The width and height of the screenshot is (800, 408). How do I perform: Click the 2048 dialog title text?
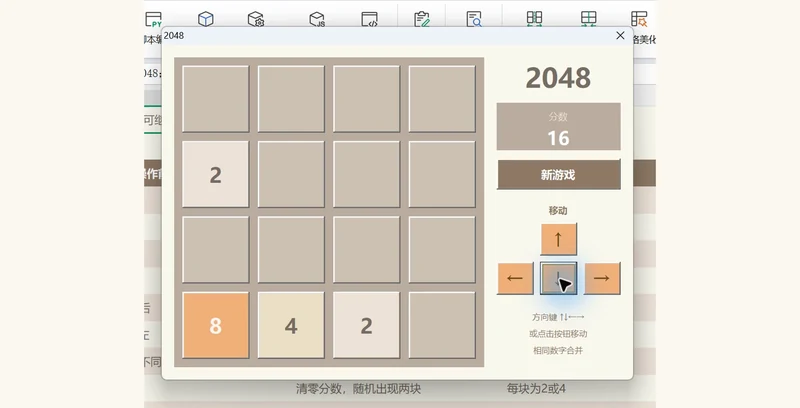click(x=174, y=35)
